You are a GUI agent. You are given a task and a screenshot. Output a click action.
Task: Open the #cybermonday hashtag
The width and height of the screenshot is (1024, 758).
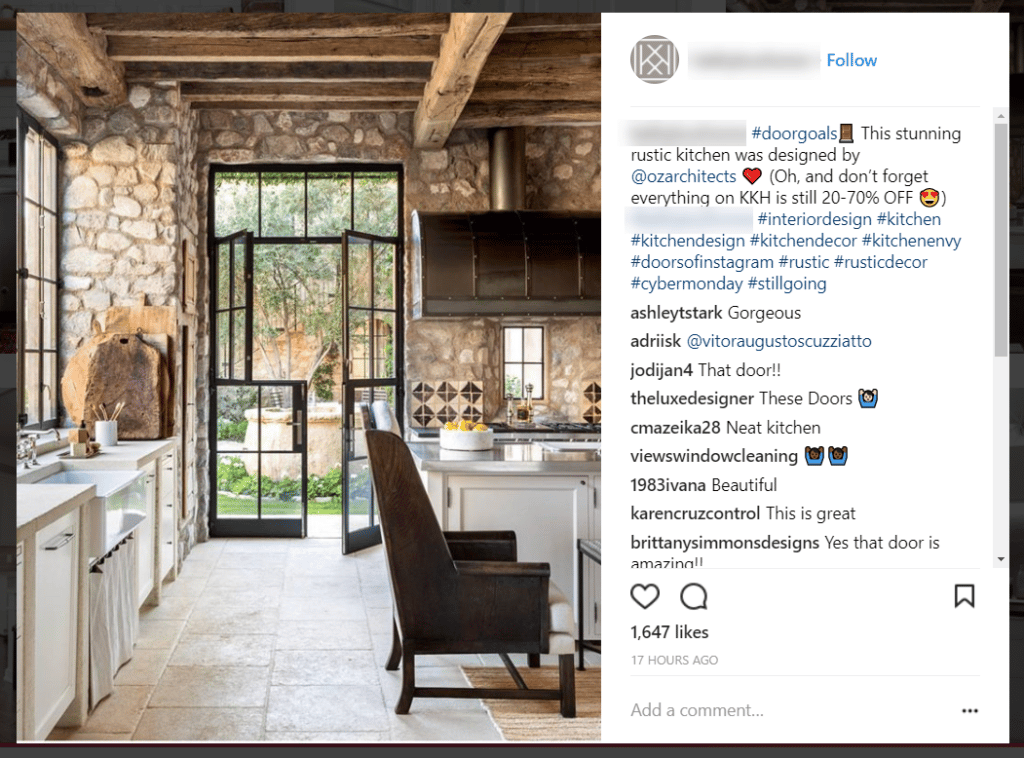pyautogui.click(x=686, y=283)
